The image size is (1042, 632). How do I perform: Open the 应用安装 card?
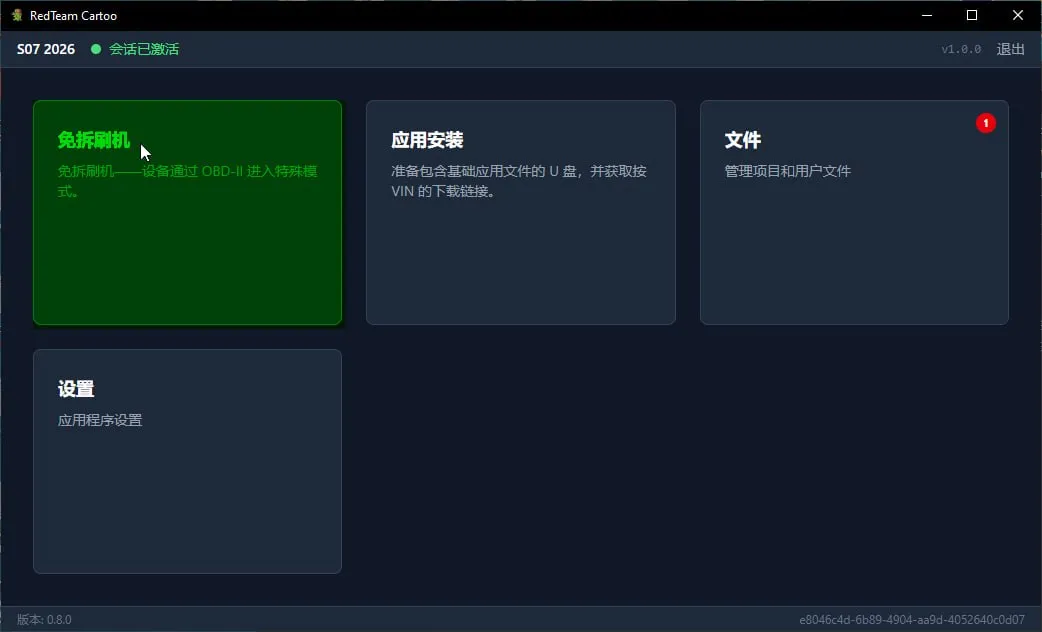(x=520, y=213)
